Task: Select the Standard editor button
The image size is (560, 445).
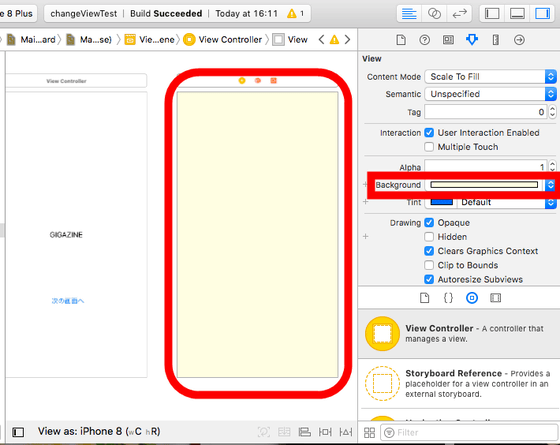Action: pyautogui.click(x=409, y=14)
